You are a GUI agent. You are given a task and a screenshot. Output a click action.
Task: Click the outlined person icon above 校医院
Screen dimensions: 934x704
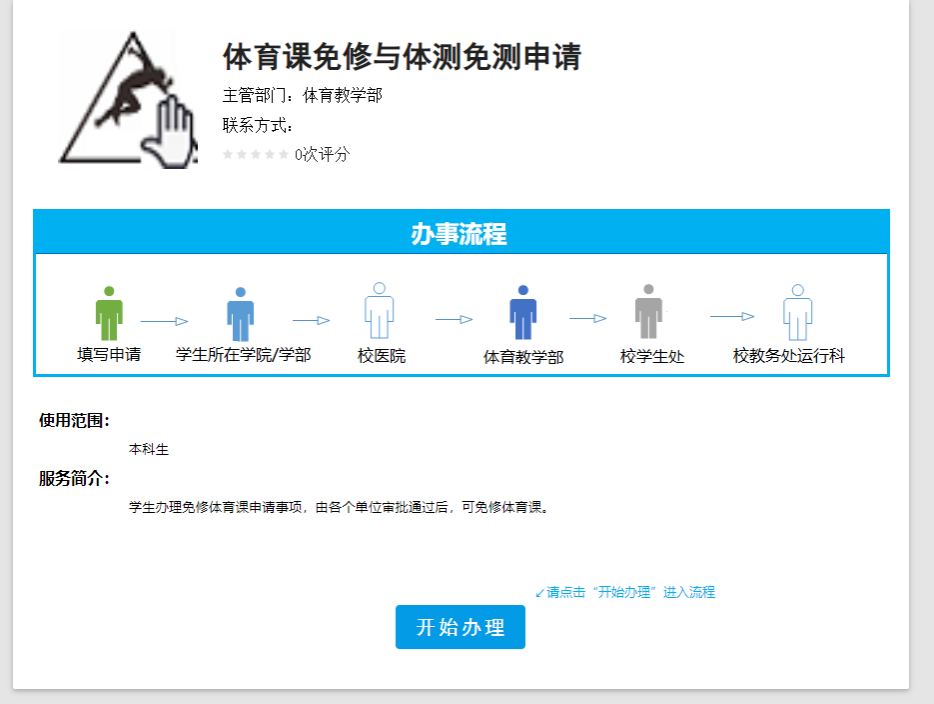point(379,312)
